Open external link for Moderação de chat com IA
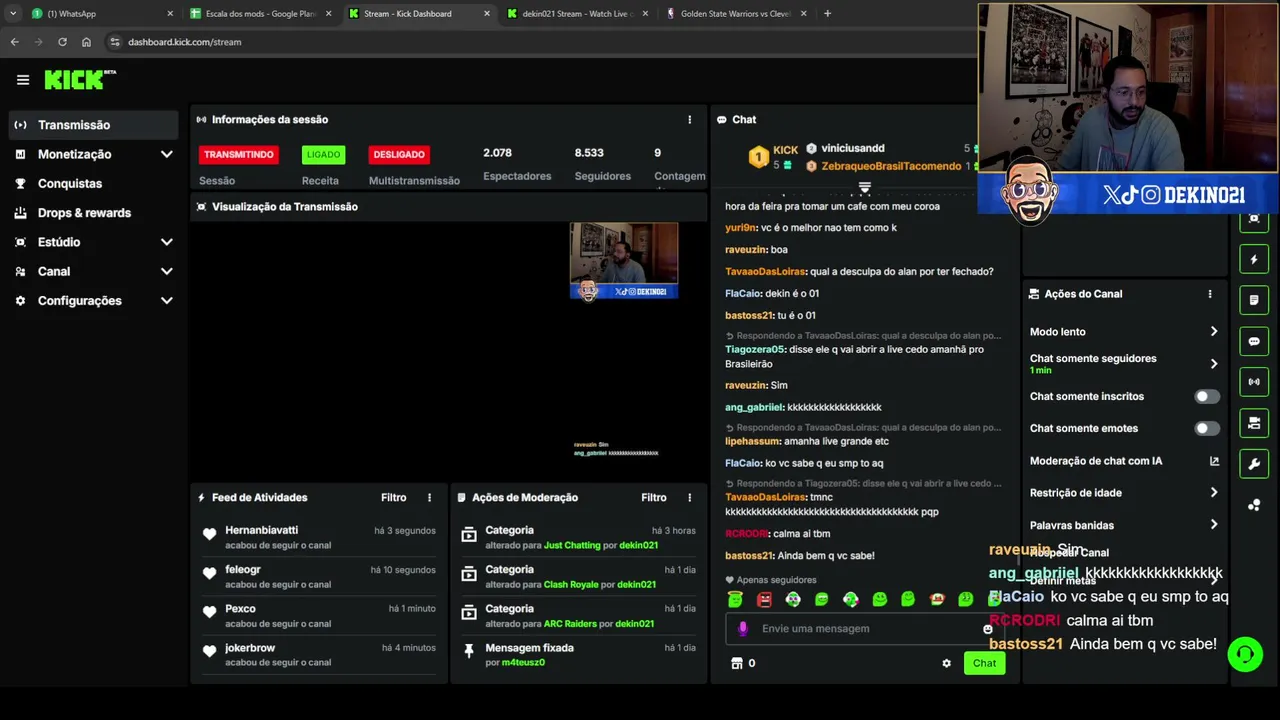Image resolution: width=1280 pixels, height=720 pixels. (x=1214, y=461)
